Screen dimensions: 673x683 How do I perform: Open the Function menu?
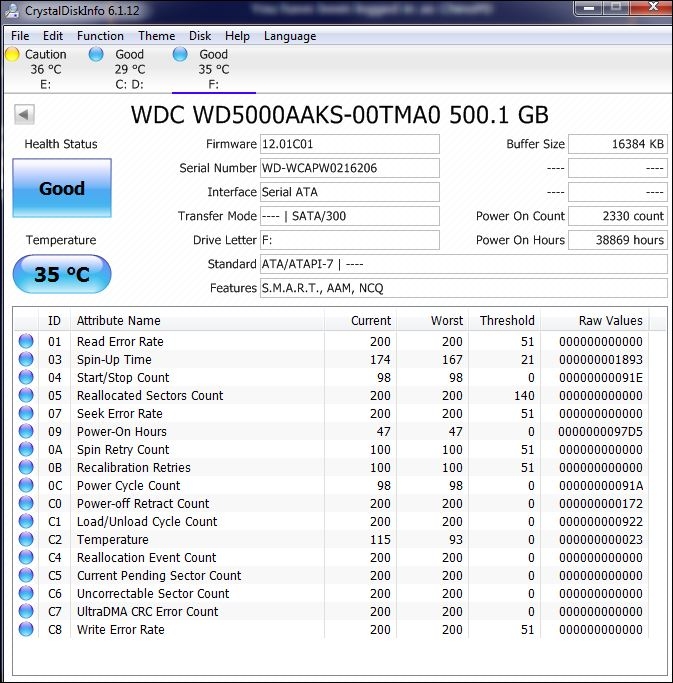tap(100, 36)
